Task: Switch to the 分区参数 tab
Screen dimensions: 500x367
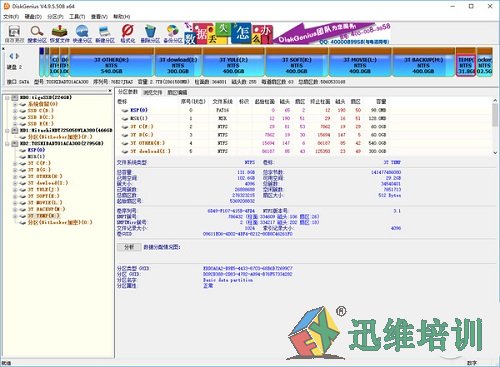Action: pos(128,92)
